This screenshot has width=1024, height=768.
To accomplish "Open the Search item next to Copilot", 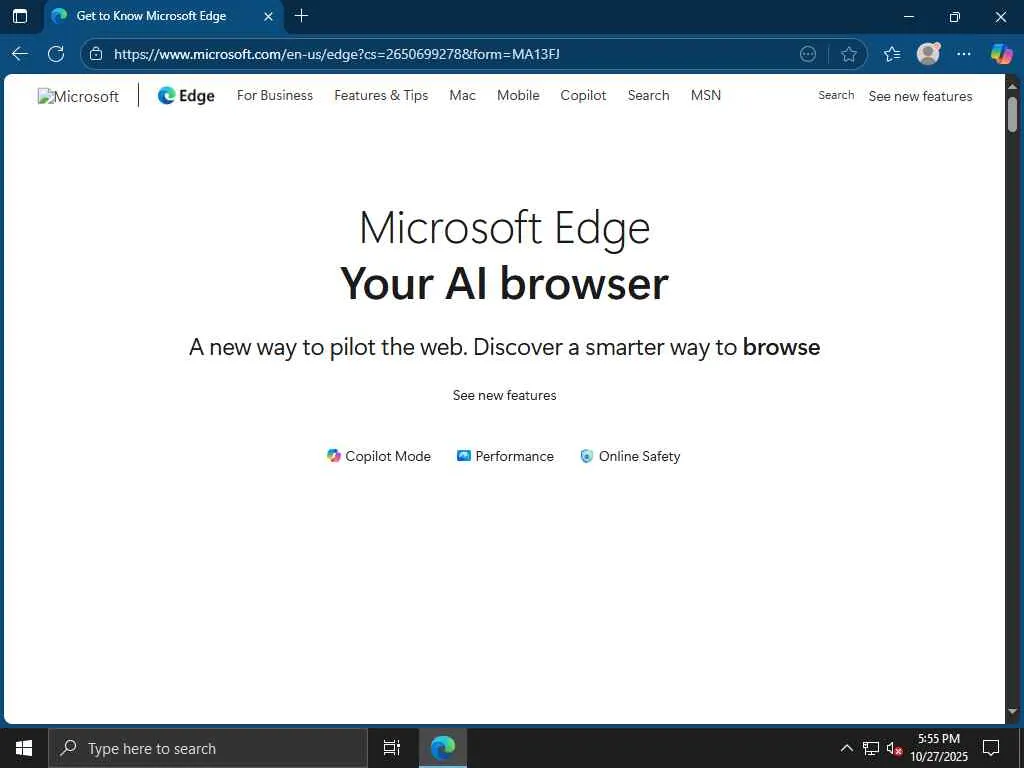I will pyautogui.click(x=648, y=95).
